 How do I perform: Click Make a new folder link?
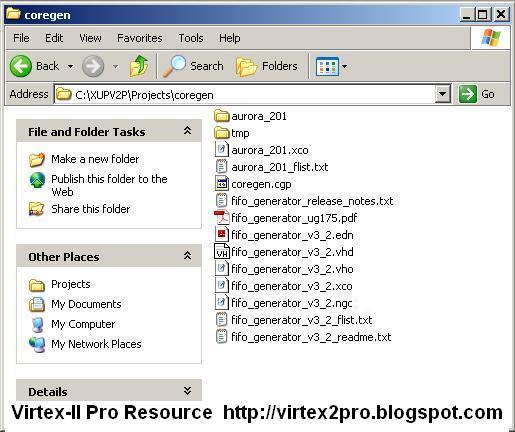coord(95,159)
